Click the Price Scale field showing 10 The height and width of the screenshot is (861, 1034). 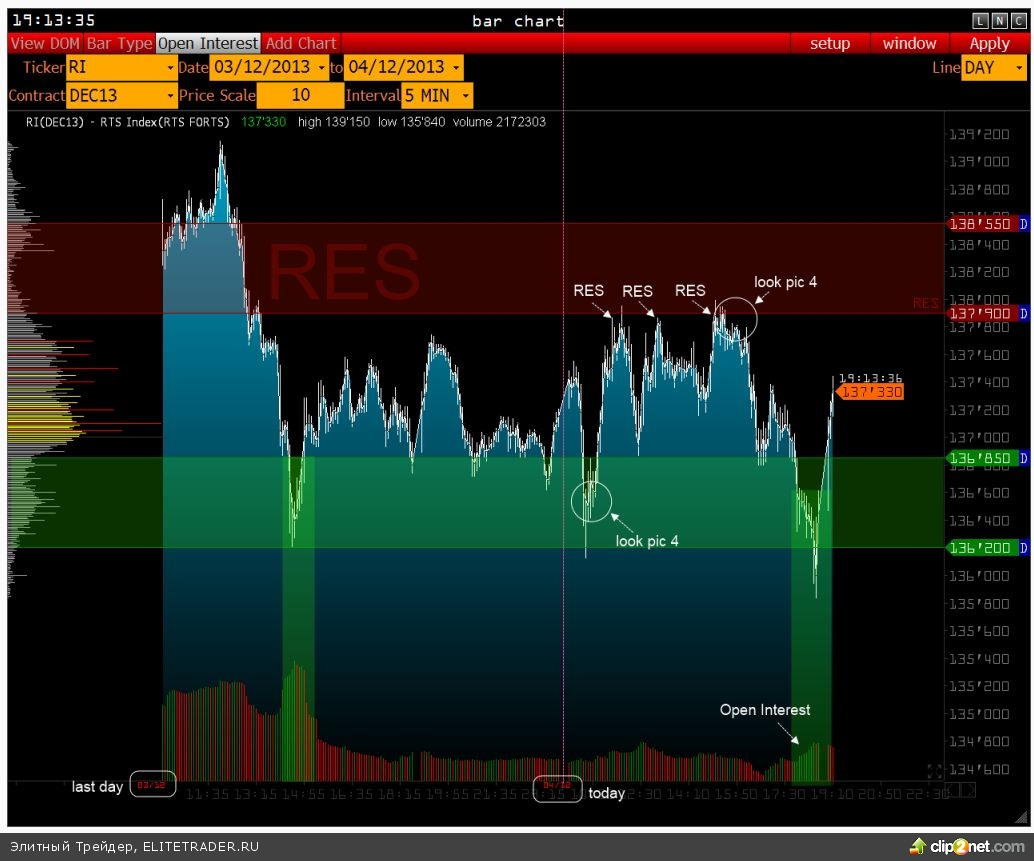[x=299, y=96]
